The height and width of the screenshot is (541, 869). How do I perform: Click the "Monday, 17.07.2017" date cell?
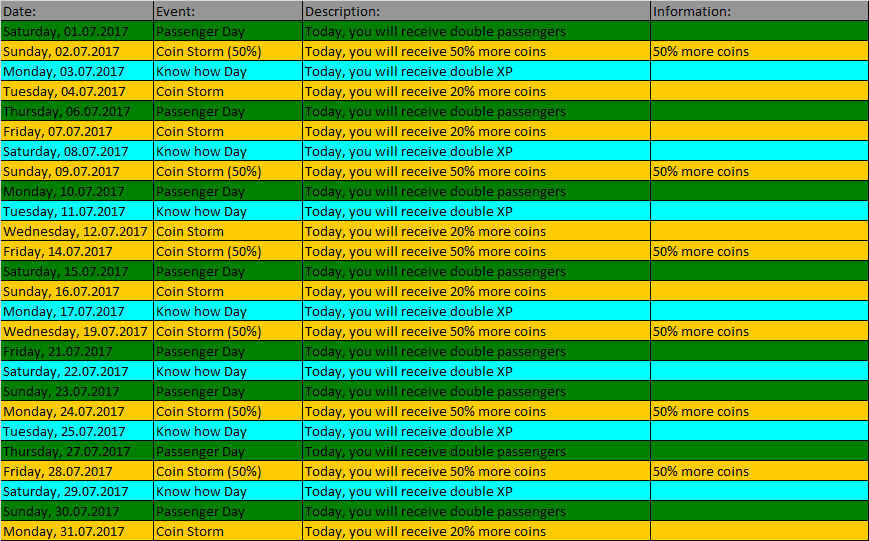(x=77, y=312)
